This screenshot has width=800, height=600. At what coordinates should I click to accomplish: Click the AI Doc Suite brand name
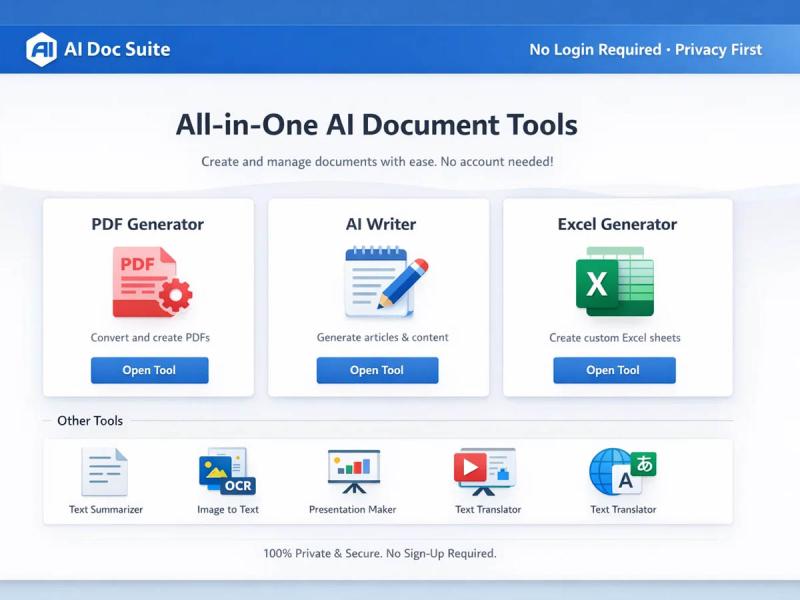[117, 49]
